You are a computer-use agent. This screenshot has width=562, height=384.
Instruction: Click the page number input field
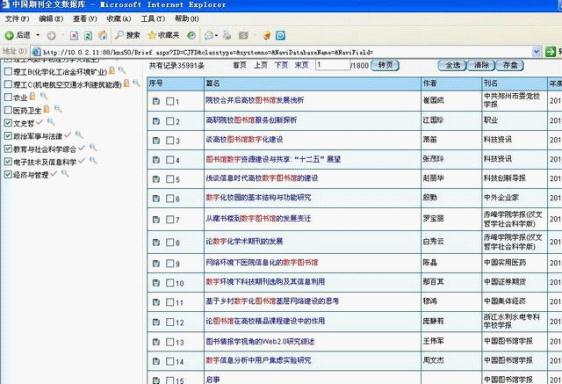click(333, 65)
